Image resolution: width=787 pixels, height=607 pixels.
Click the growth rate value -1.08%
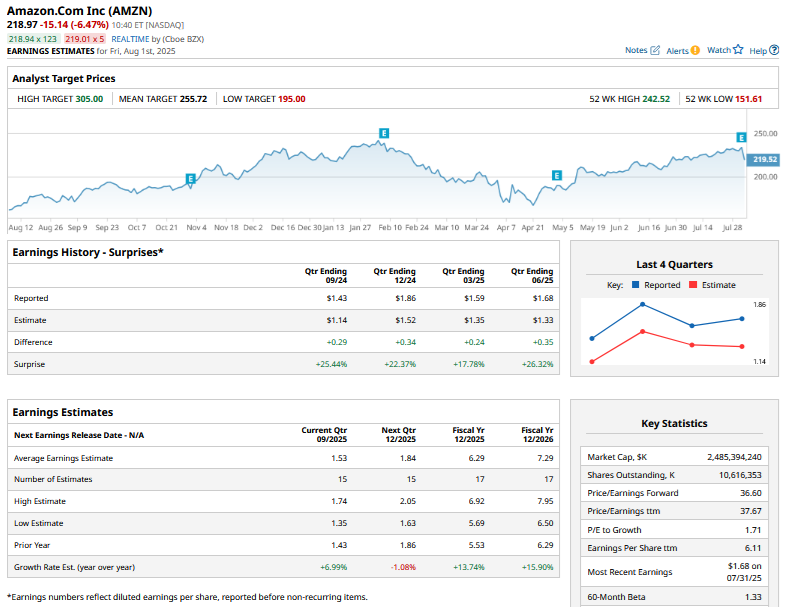[403, 567]
